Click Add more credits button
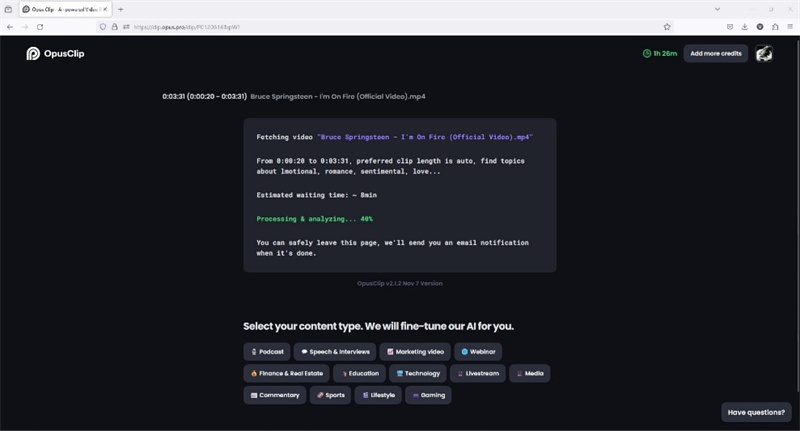 (x=716, y=54)
